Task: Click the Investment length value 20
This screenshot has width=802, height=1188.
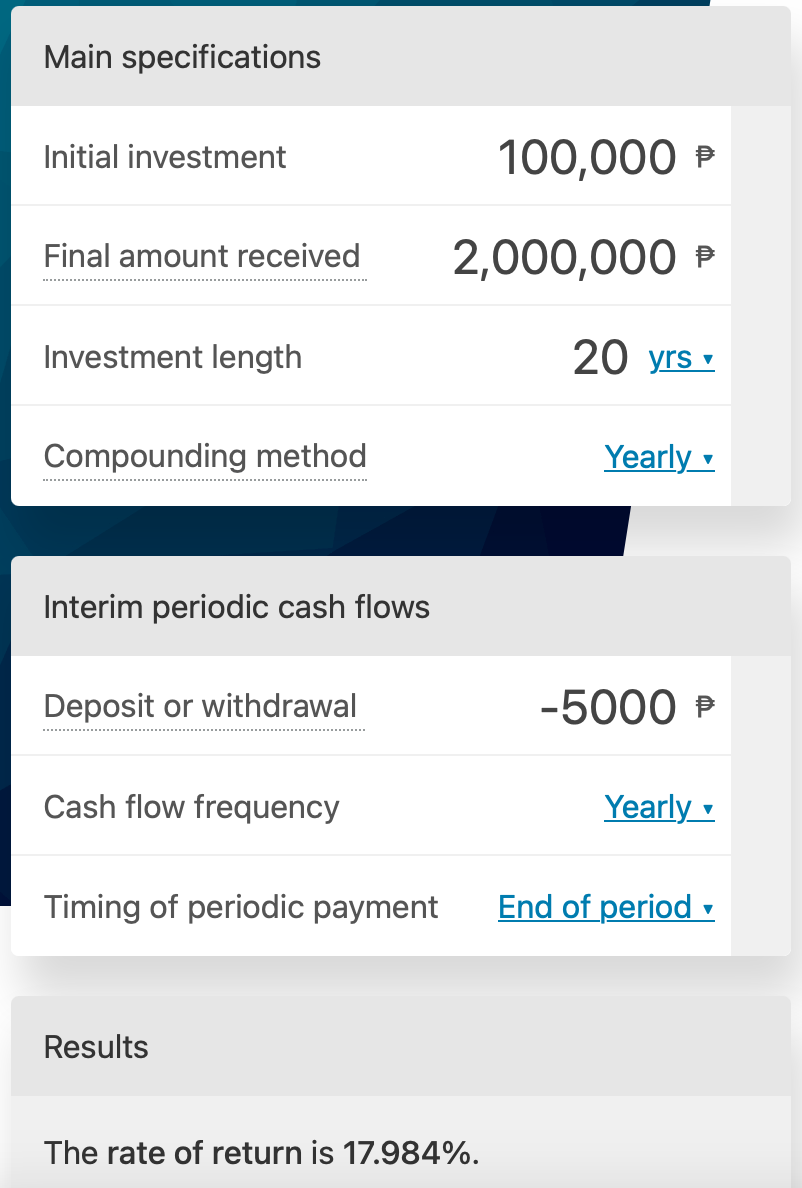Action: tap(600, 357)
